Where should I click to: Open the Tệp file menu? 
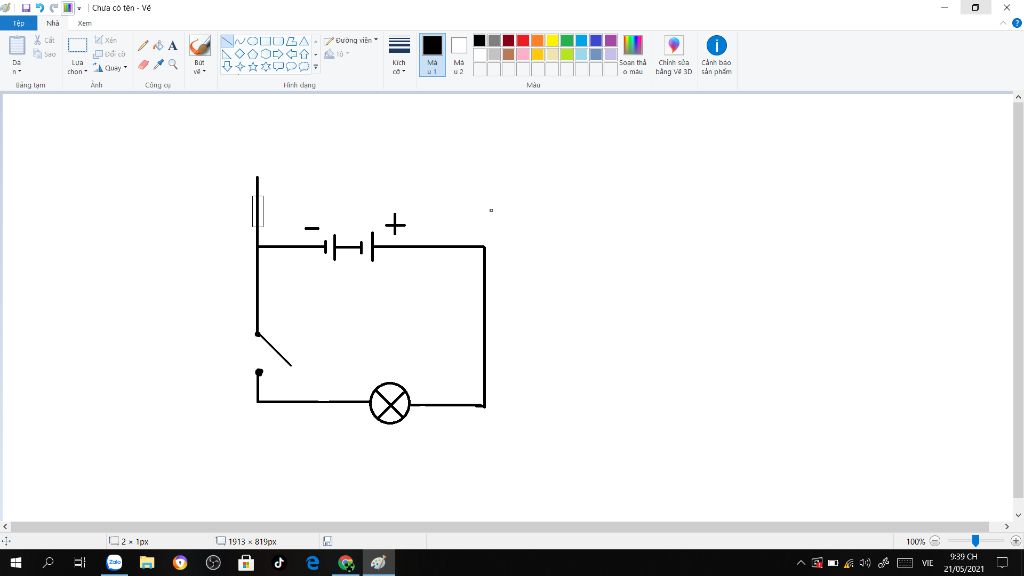18,23
